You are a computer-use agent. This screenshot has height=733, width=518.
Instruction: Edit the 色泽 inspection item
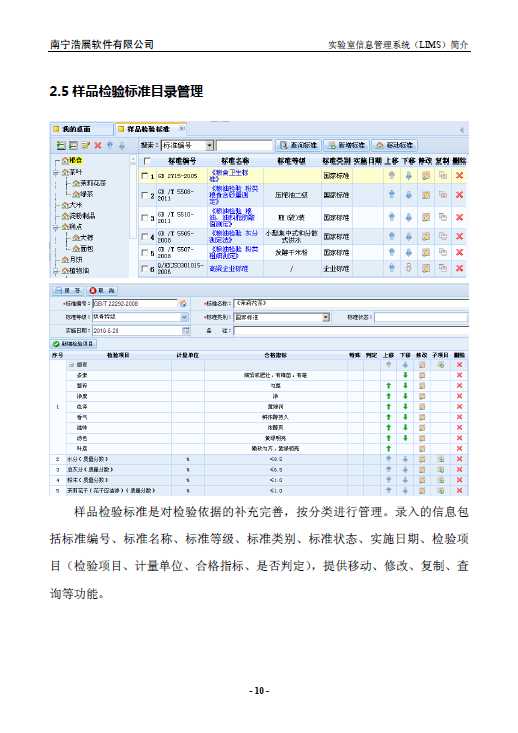(422, 407)
